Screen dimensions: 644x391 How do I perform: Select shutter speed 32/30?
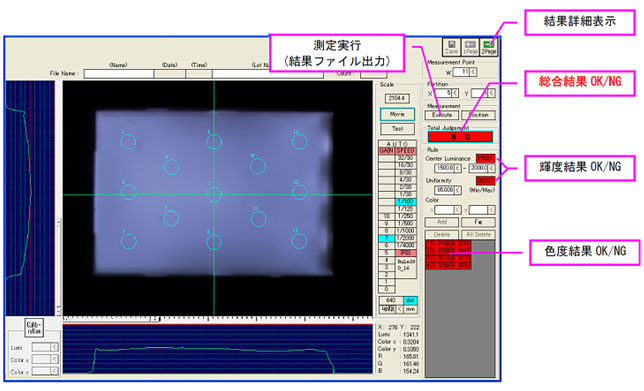(405, 158)
